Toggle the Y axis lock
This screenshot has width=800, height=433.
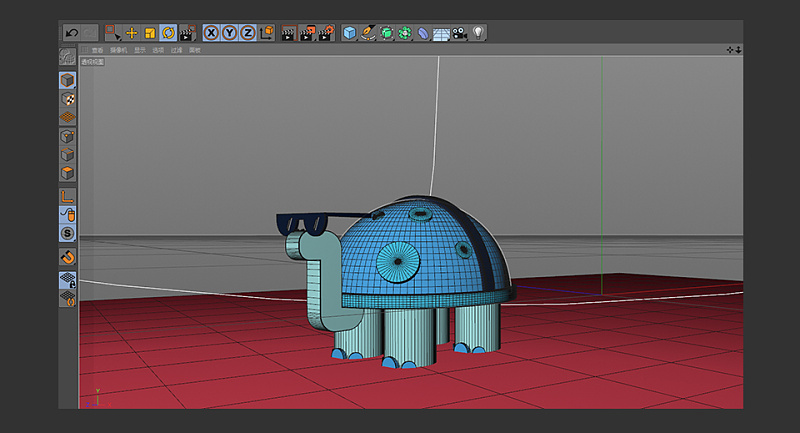click(229, 33)
